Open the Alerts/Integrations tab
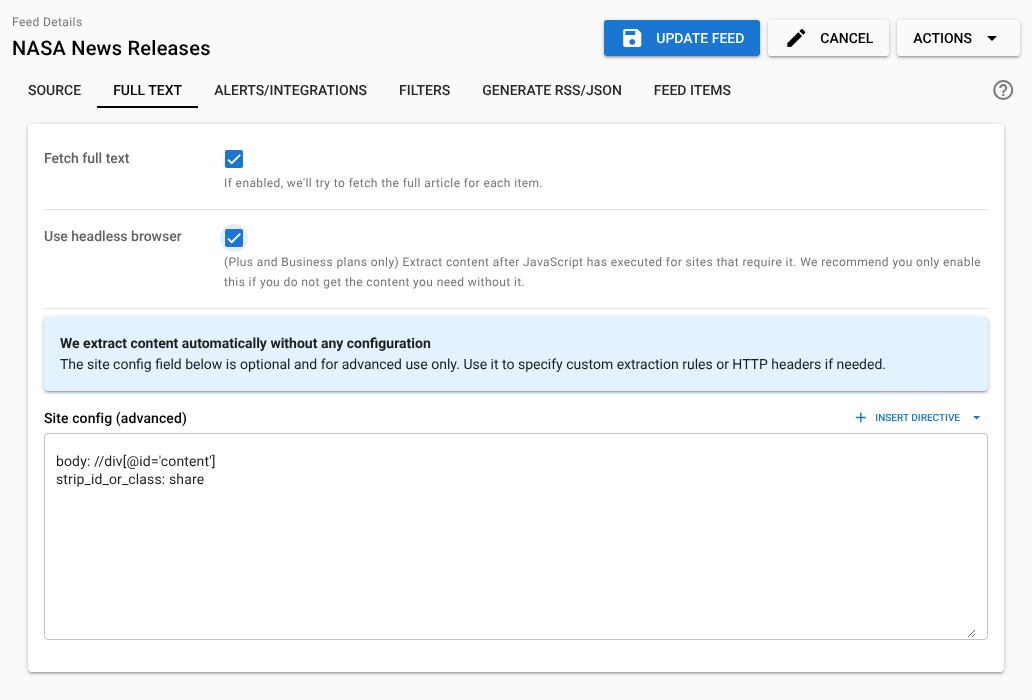Image resolution: width=1032 pixels, height=700 pixels. tap(290, 90)
